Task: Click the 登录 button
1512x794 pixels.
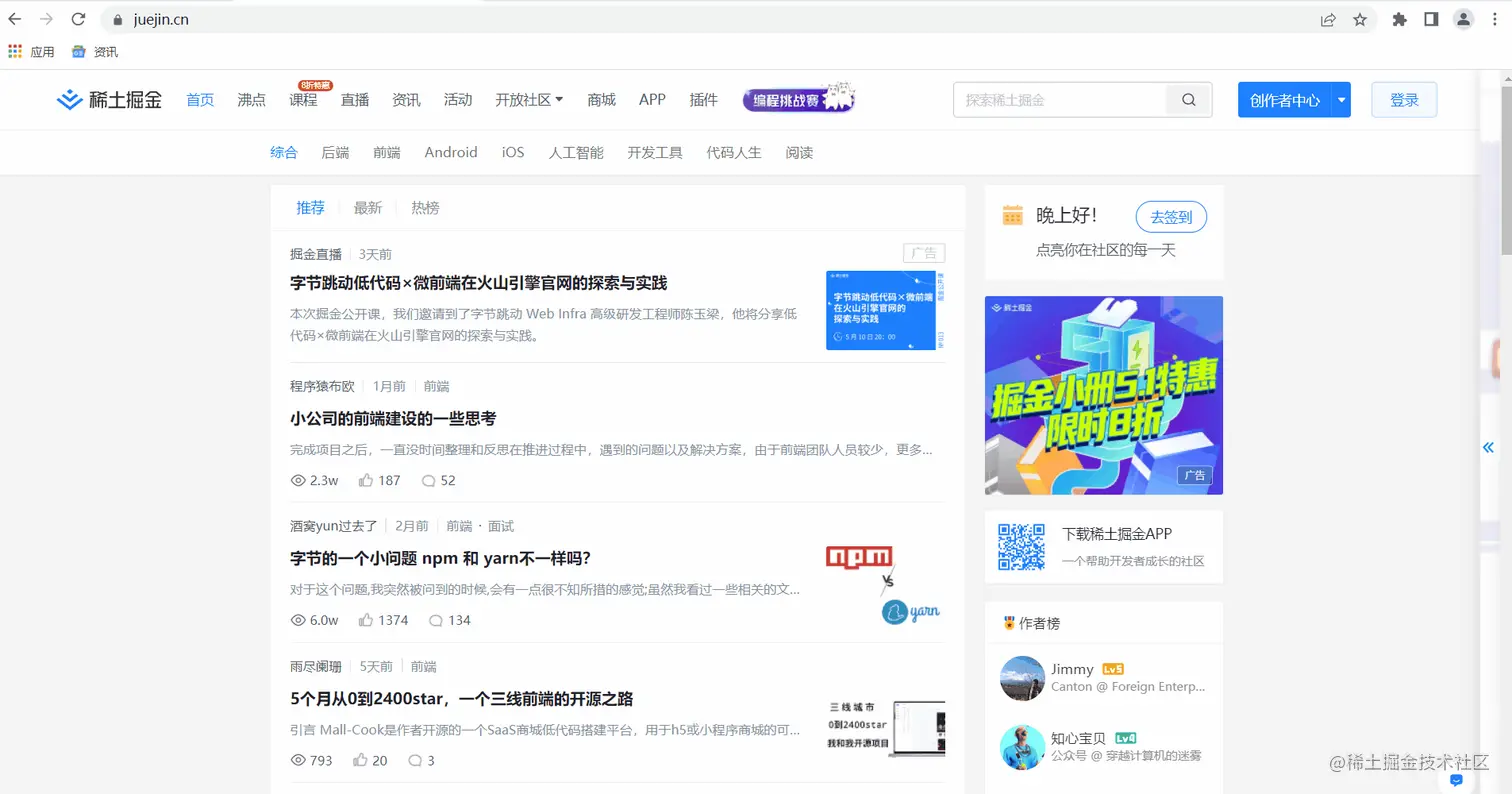Action: tap(1404, 100)
